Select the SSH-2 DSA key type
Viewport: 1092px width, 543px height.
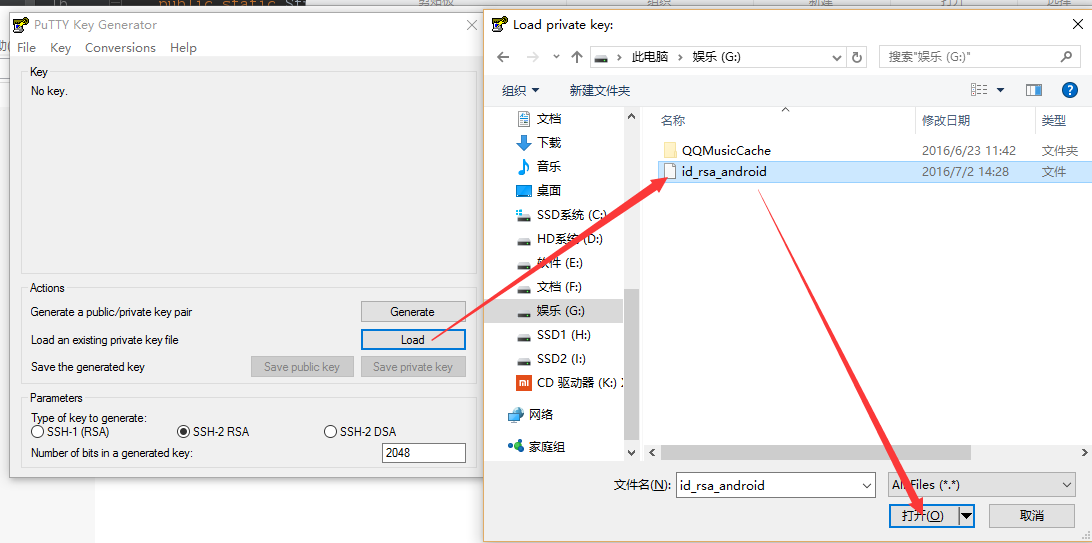click(360, 432)
